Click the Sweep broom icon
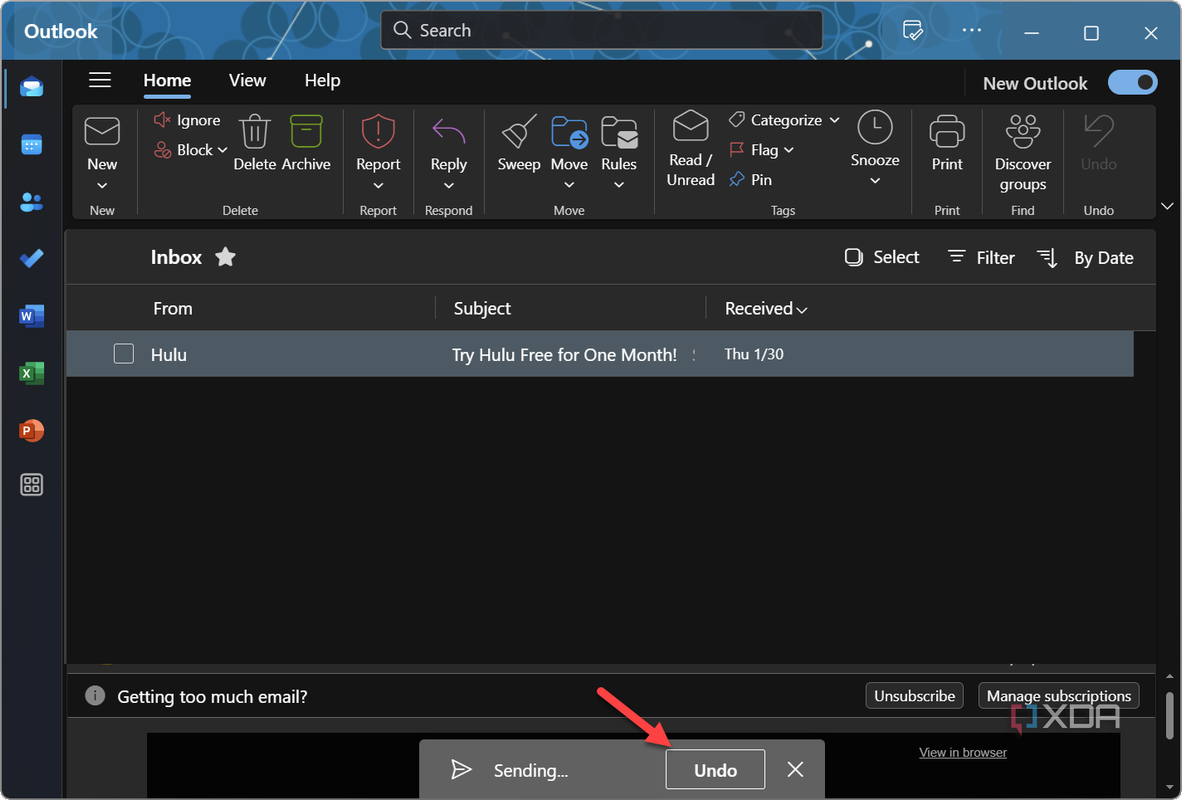 (519, 131)
